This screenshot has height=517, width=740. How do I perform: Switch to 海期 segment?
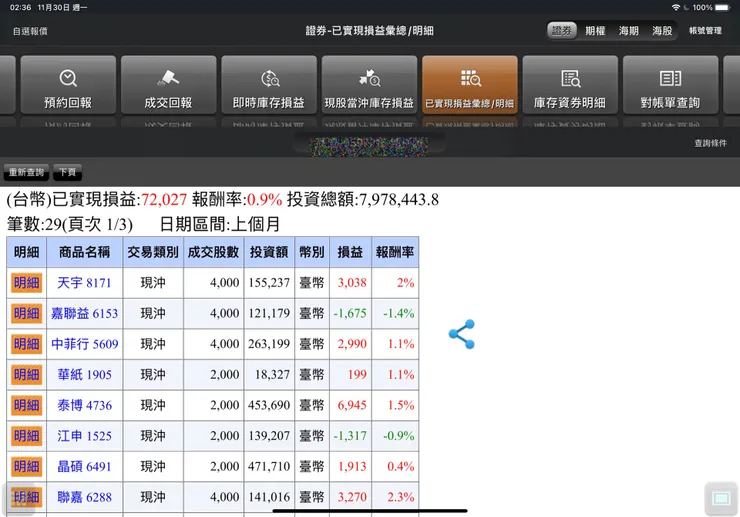pos(629,31)
